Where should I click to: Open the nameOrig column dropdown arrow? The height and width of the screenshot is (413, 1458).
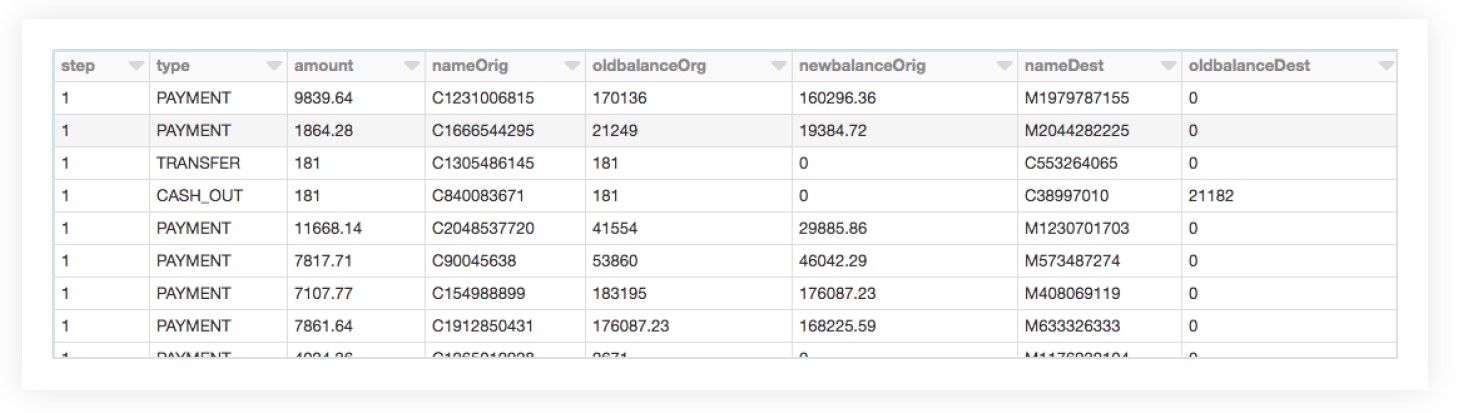[571, 66]
